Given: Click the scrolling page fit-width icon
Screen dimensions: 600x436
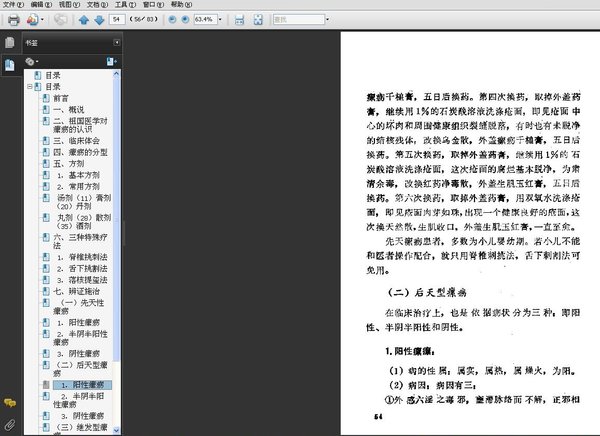Looking at the screenshot, I should (x=239, y=20).
